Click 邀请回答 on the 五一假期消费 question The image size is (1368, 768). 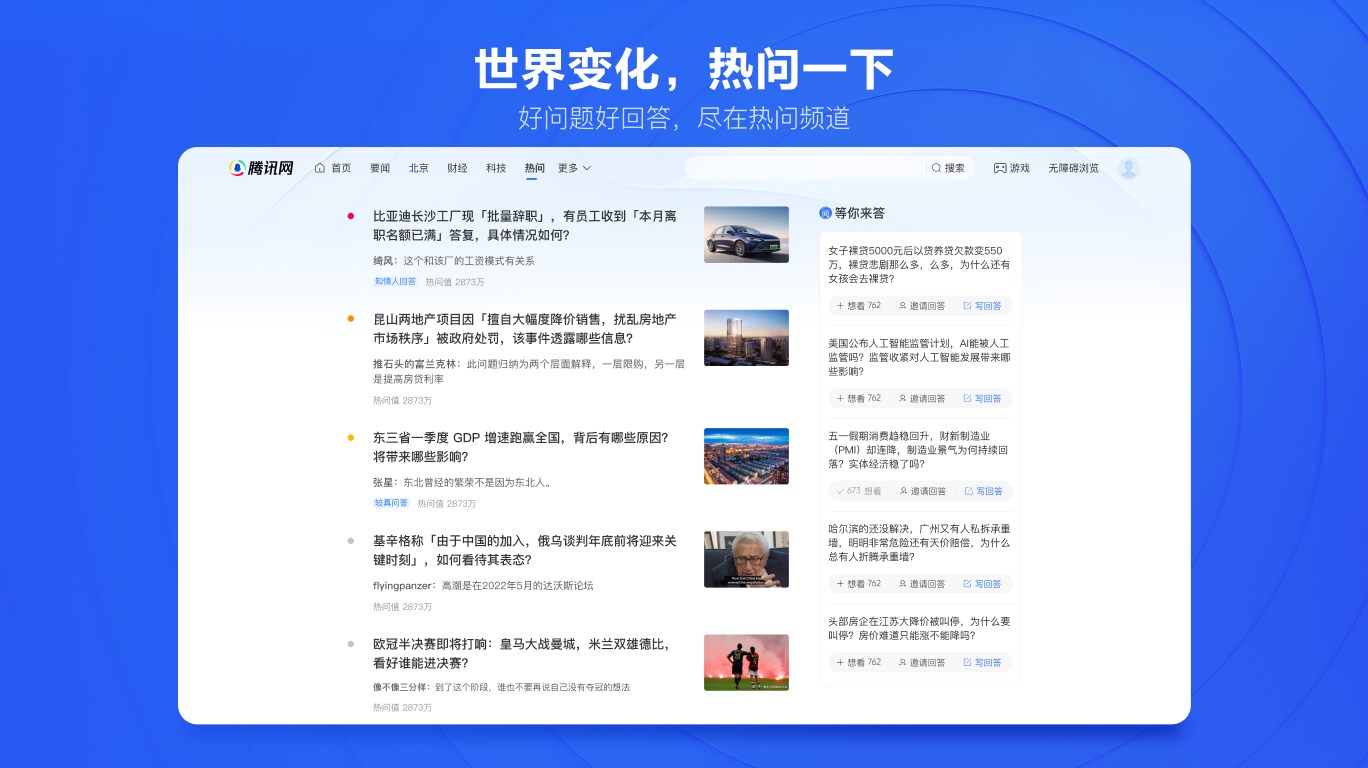pyautogui.click(x=923, y=491)
